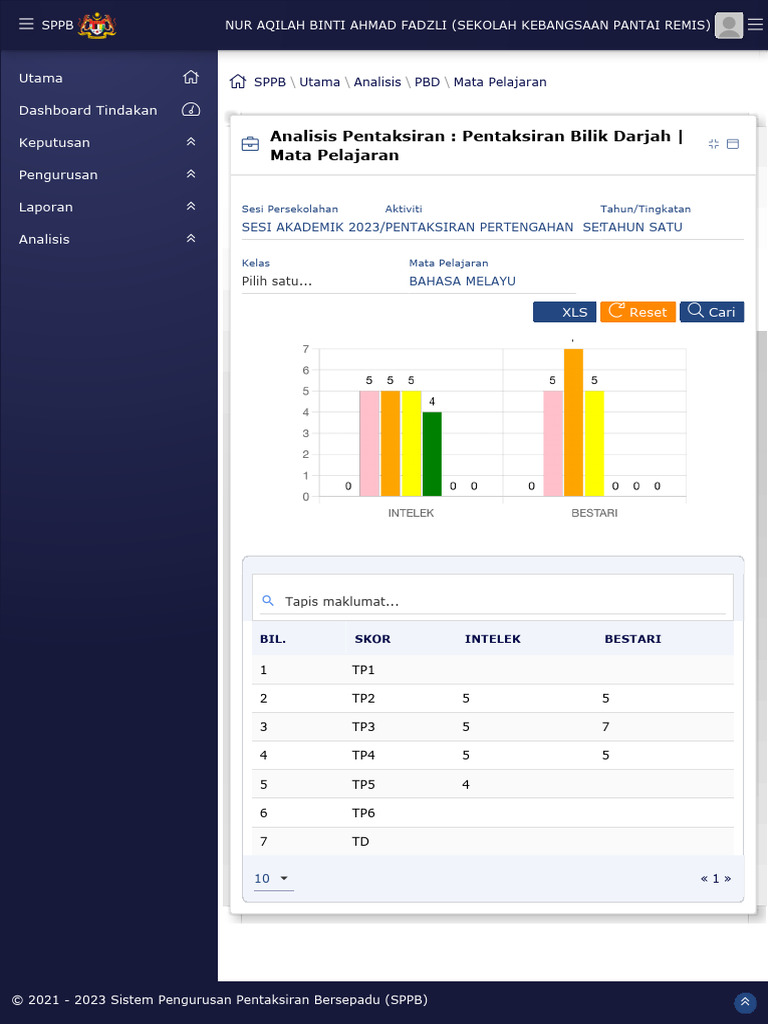
Task: Click the orange Reset button
Action: [638, 312]
